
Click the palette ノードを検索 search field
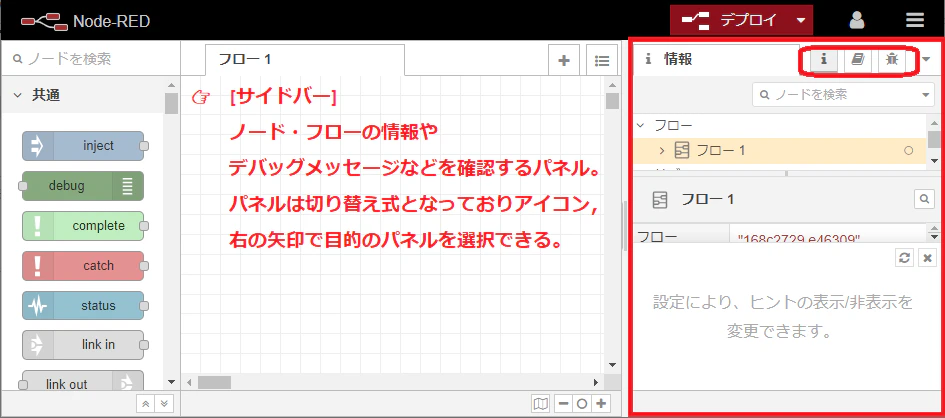90,58
